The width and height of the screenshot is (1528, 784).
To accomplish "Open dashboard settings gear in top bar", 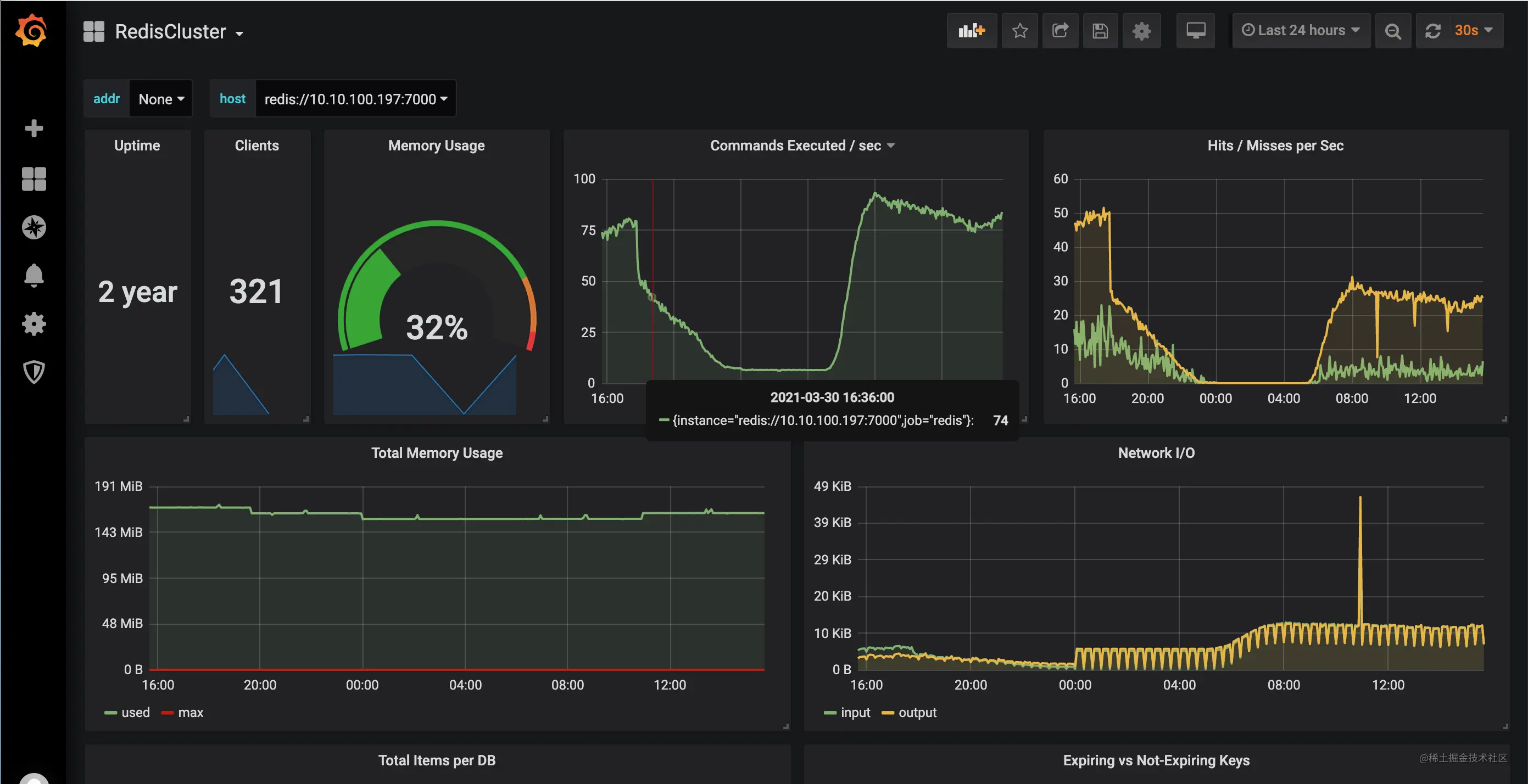I will (x=1141, y=30).
